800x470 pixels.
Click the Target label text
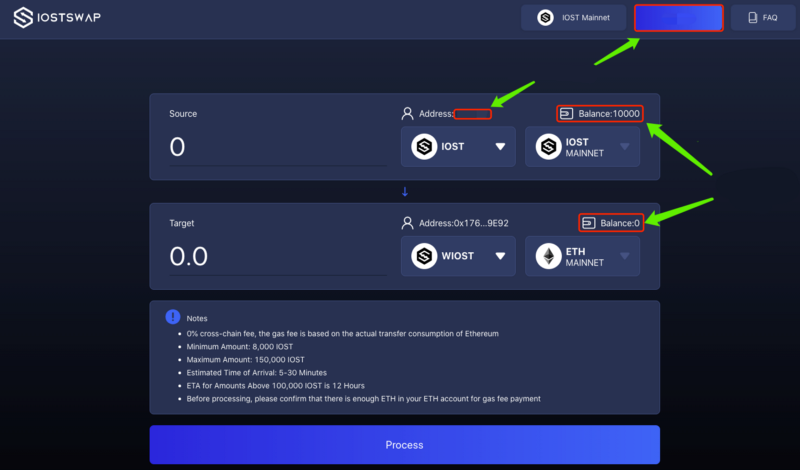[182, 223]
